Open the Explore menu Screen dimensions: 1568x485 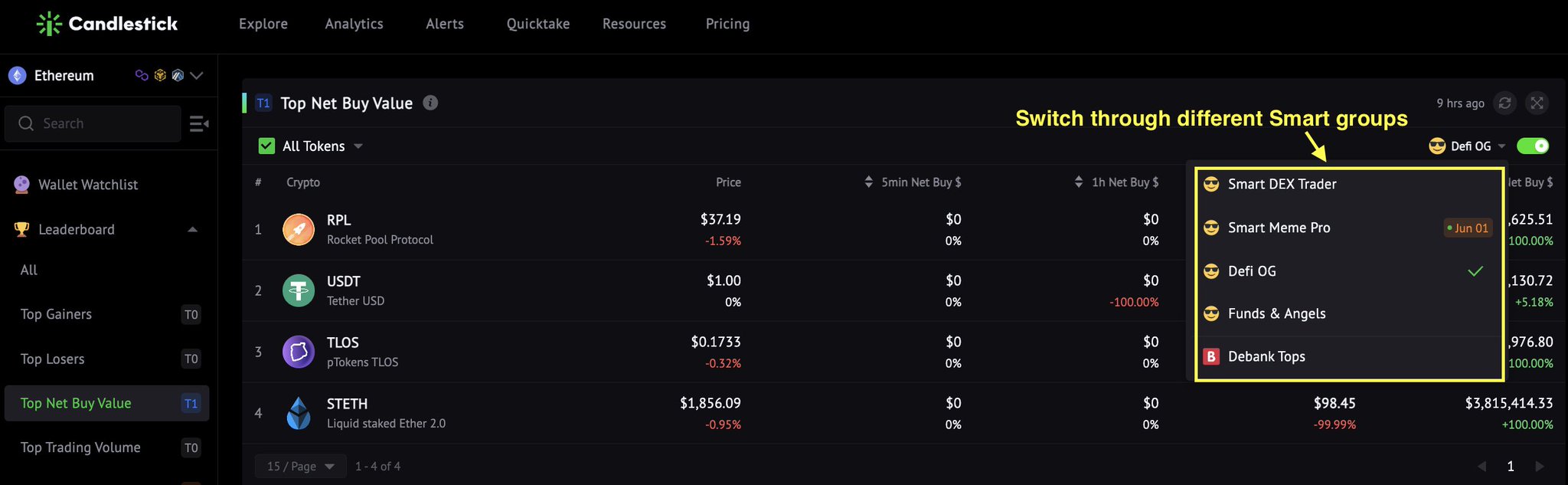tap(263, 24)
